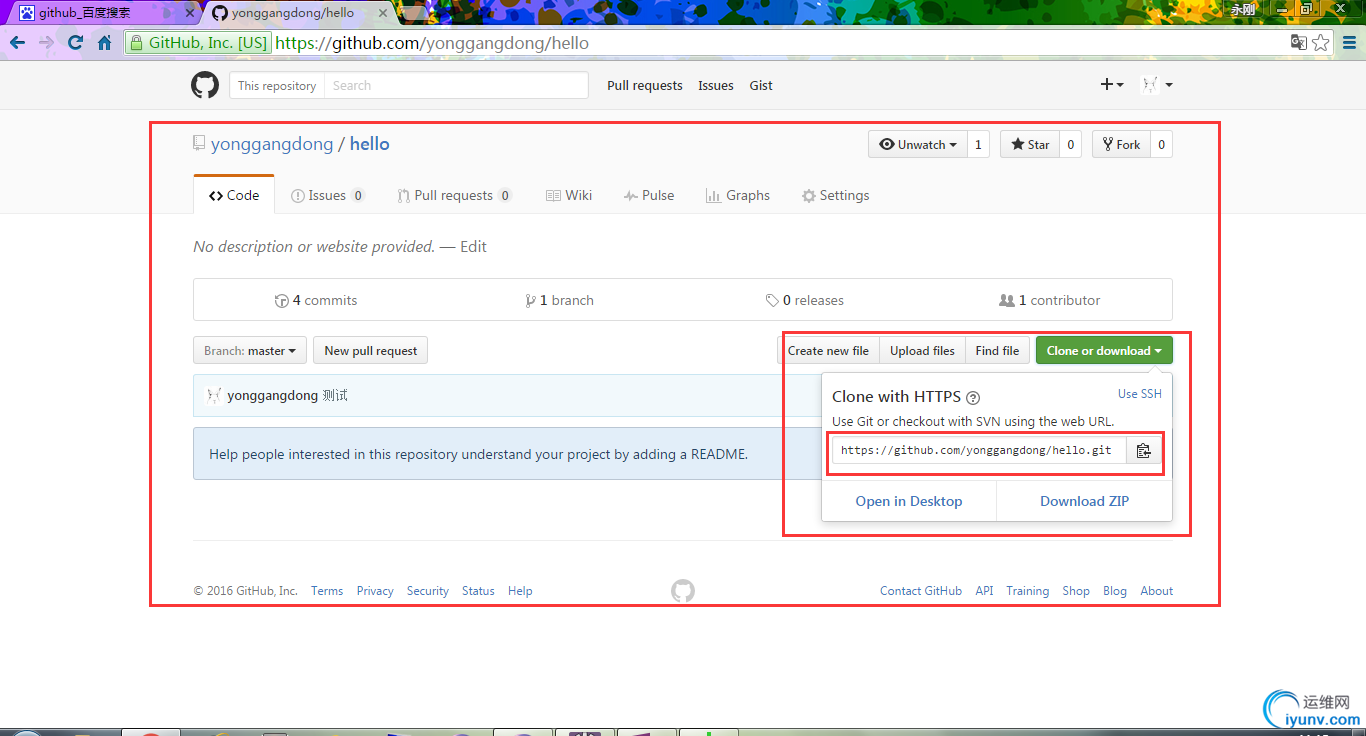The image size is (1366, 736).
Task: Click Find file button
Action: (x=997, y=351)
